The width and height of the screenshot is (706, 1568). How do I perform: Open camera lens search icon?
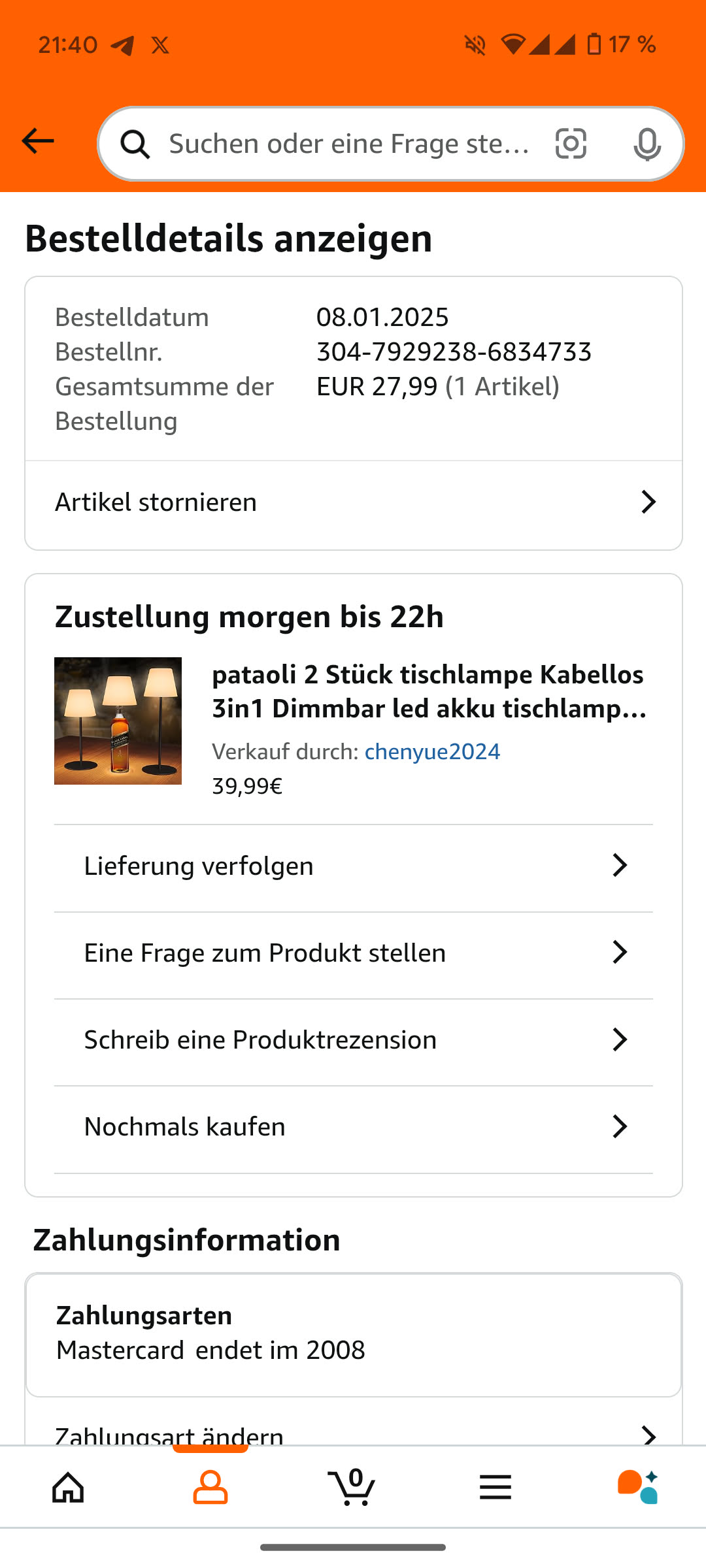tap(571, 144)
